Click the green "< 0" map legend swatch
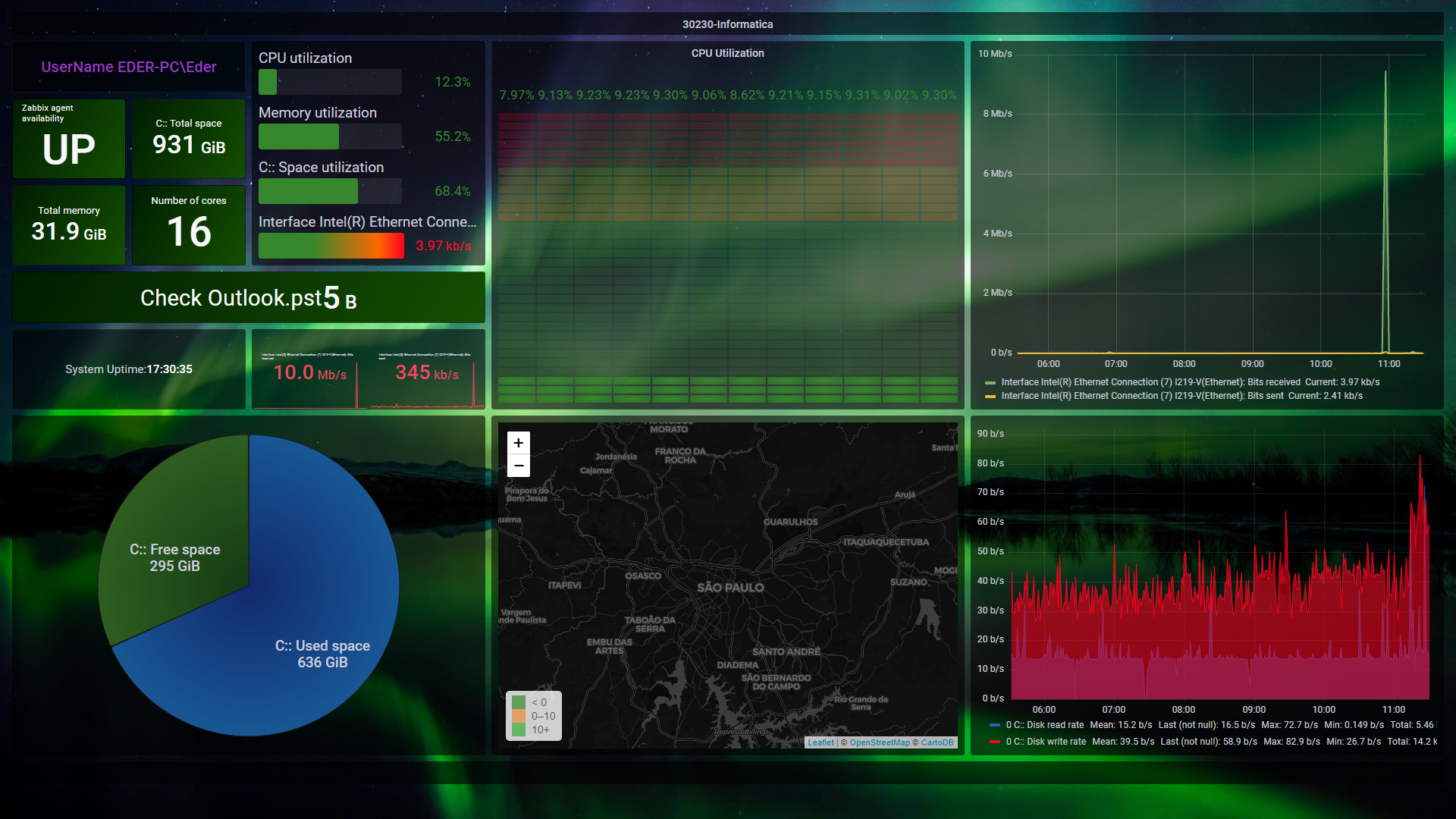The width and height of the screenshot is (1456, 819). (519, 702)
